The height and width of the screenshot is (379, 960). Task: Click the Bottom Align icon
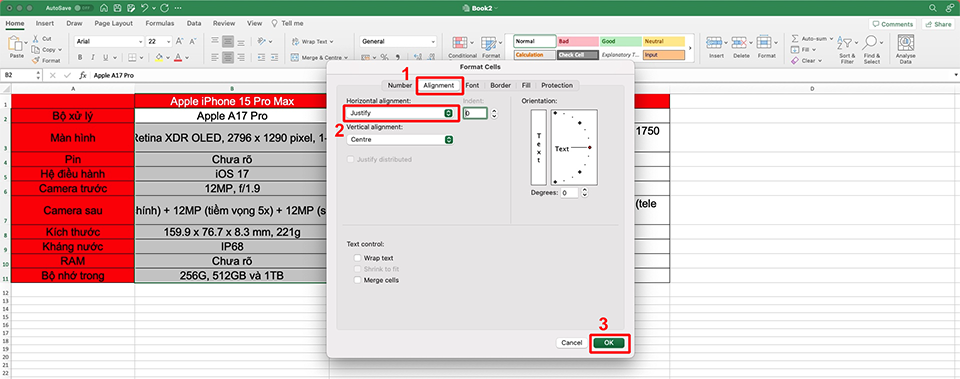point(241,42)
